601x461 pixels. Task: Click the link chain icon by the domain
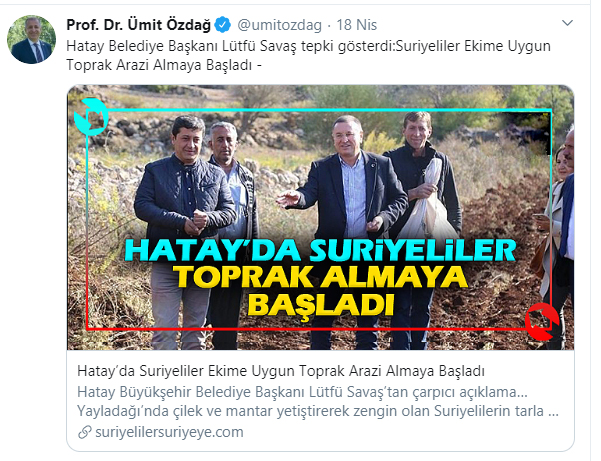[x=85, y=432]
